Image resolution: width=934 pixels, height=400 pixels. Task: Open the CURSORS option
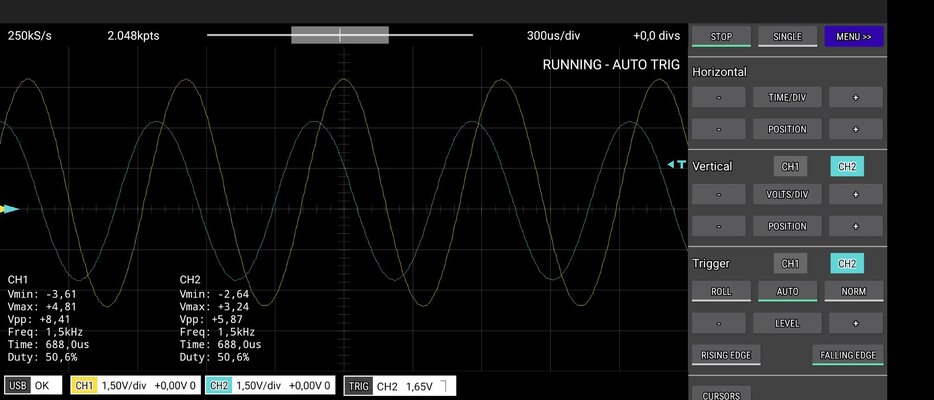721,394
